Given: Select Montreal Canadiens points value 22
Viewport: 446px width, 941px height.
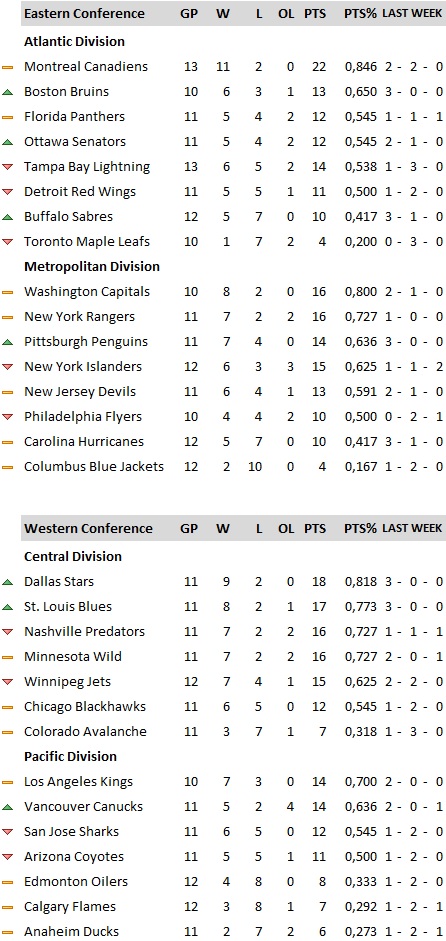Looking at the screenshot, I should coord(319,67).
